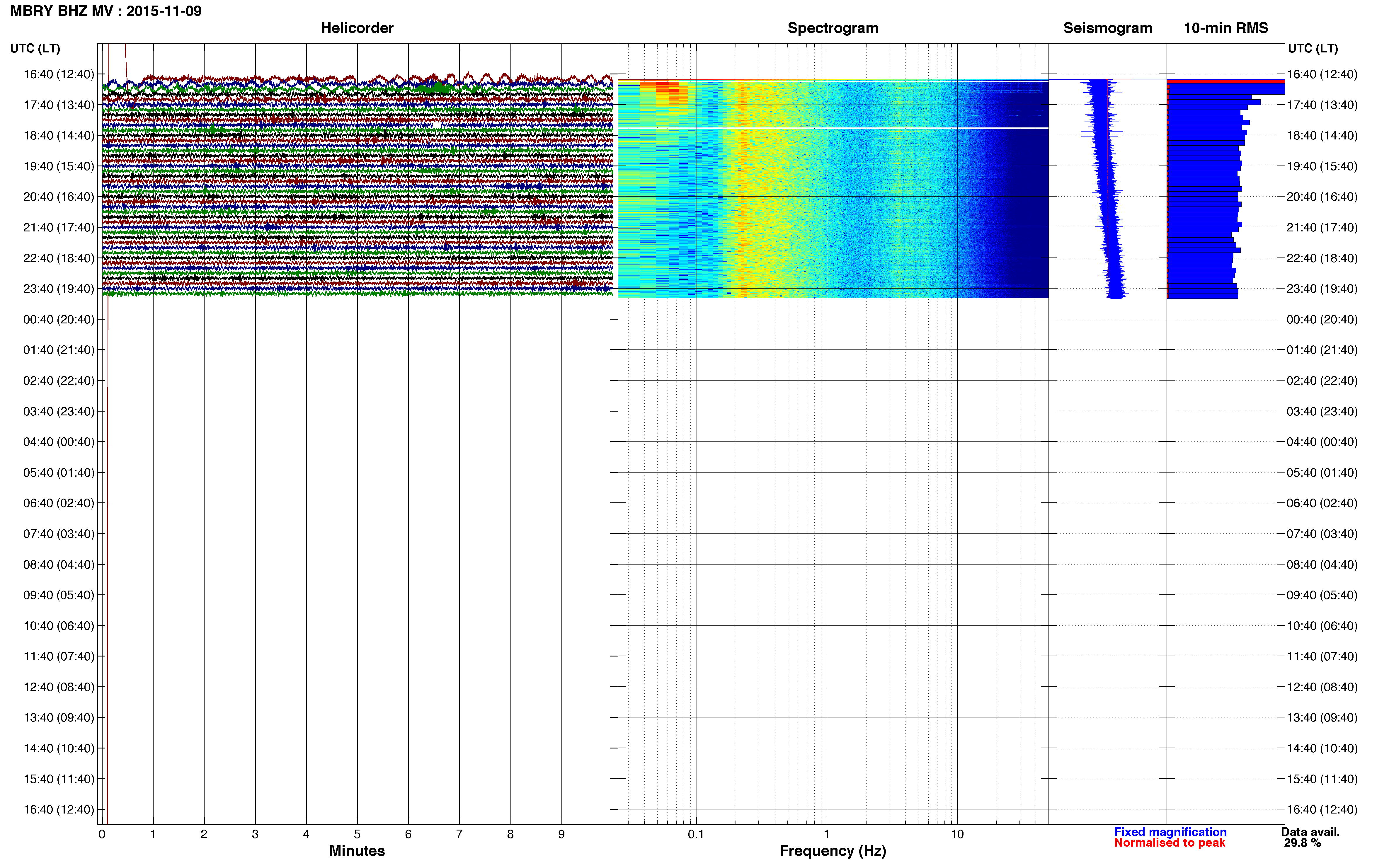Click the 'Fixed magnification' legend text
1389x868 pixels.
pyautogui.click(x=1170, y=832)
